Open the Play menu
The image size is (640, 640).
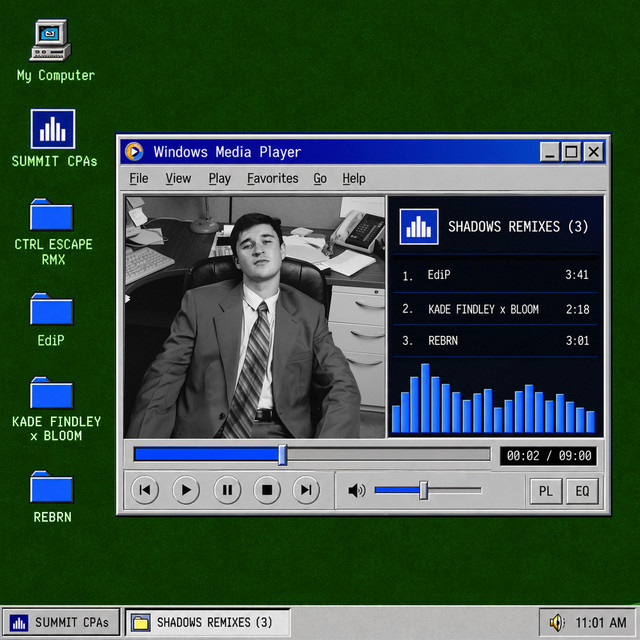click(220, 178)
